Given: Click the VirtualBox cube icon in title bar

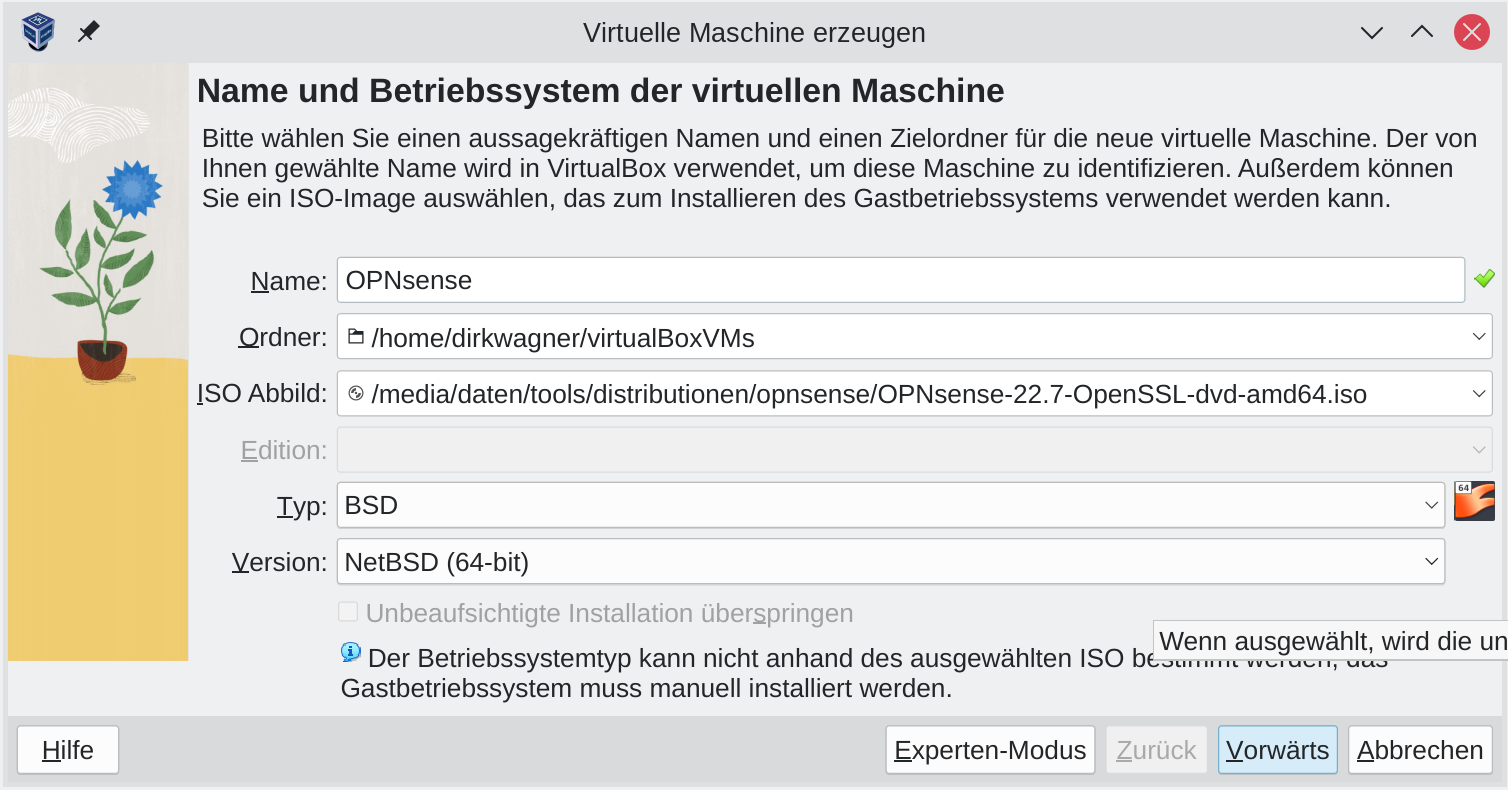Looking at the screenshot, I should coord(38,32).
